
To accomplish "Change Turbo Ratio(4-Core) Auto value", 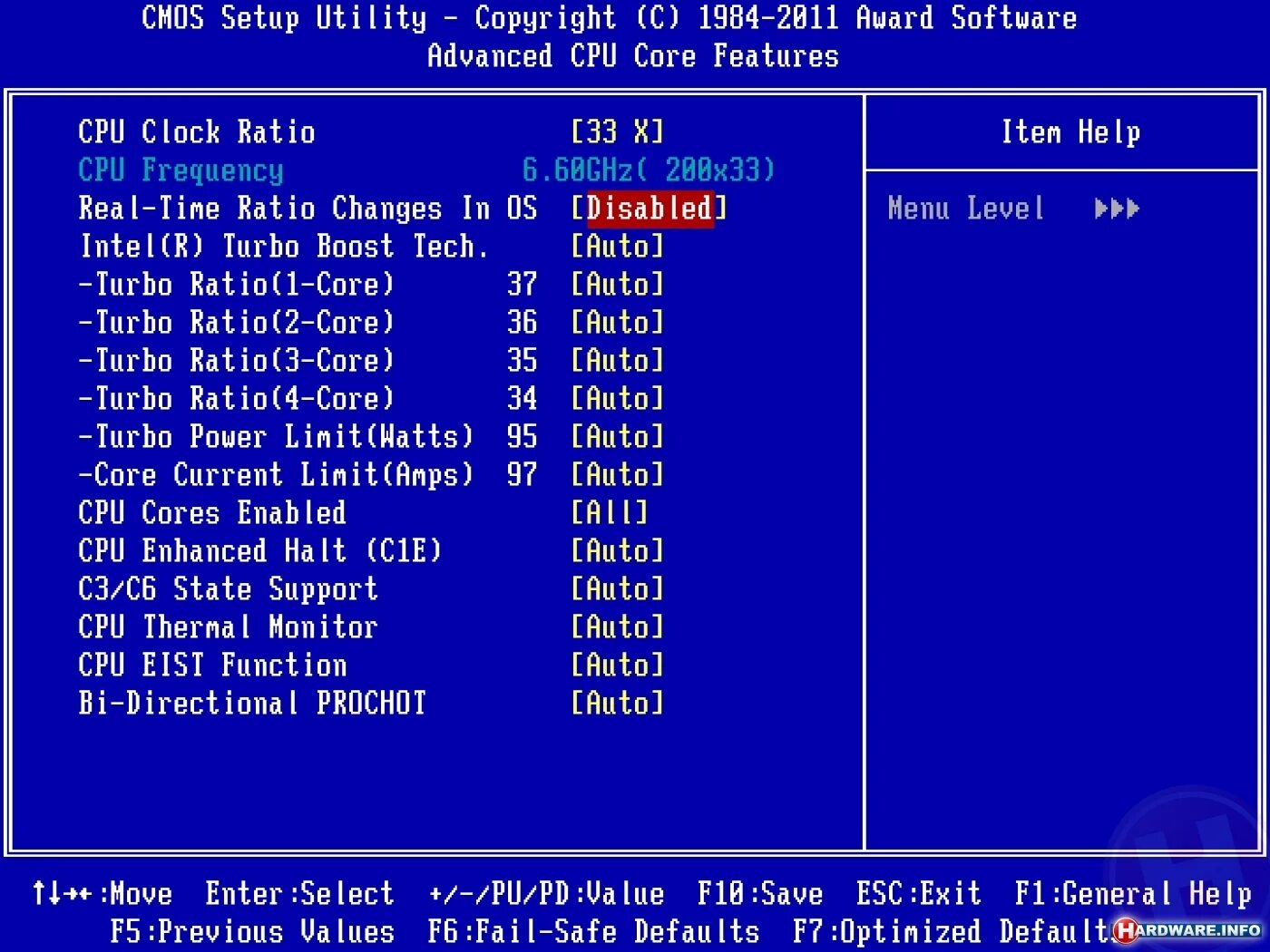I will point(618,399).
